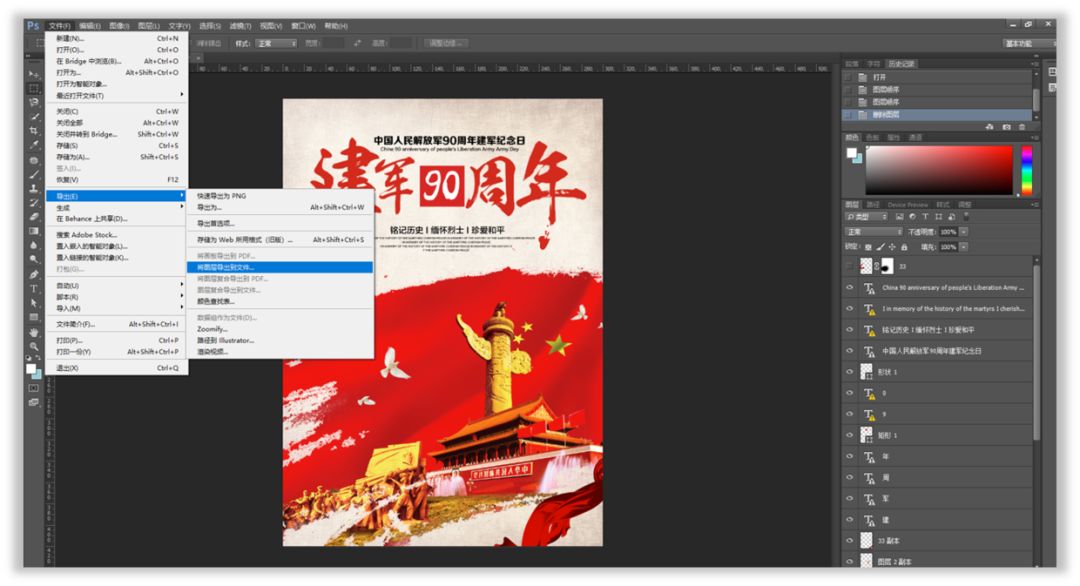Click the layers panel vertical scrollbar
Viewport: 1080px width, 586px height.
pyautogui.click(x=1036, y=351)
